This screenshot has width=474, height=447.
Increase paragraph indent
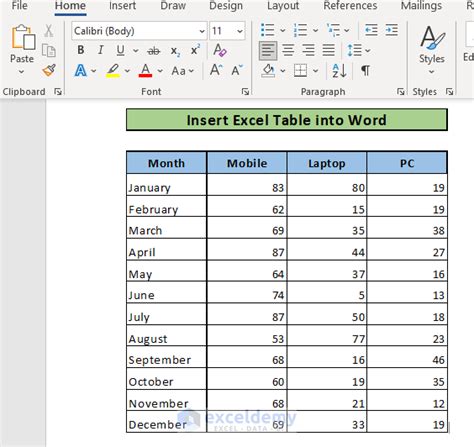tap(391, 30)
